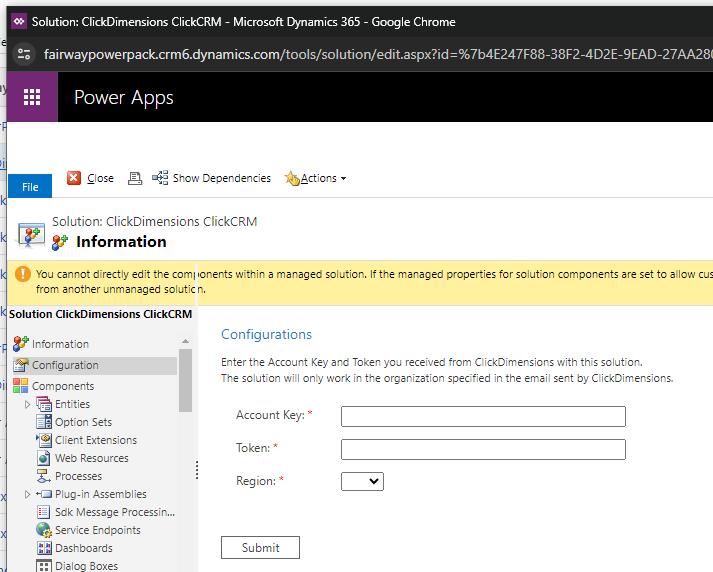Click the Solution ClickDimensions ClickCRM sidebar header

pyautogui.click(x=100, y=314)
